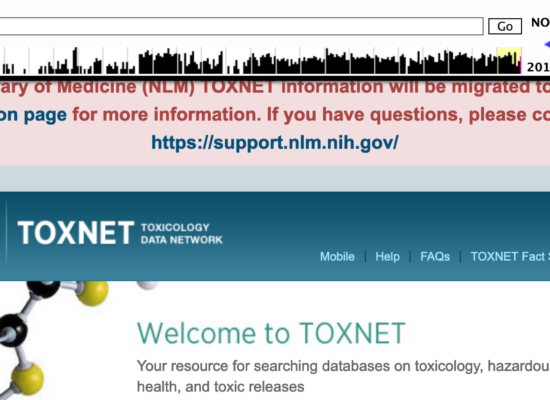Open the FAQs header link
The width and height of the screenshot is (550, 400).
[435, 256]
